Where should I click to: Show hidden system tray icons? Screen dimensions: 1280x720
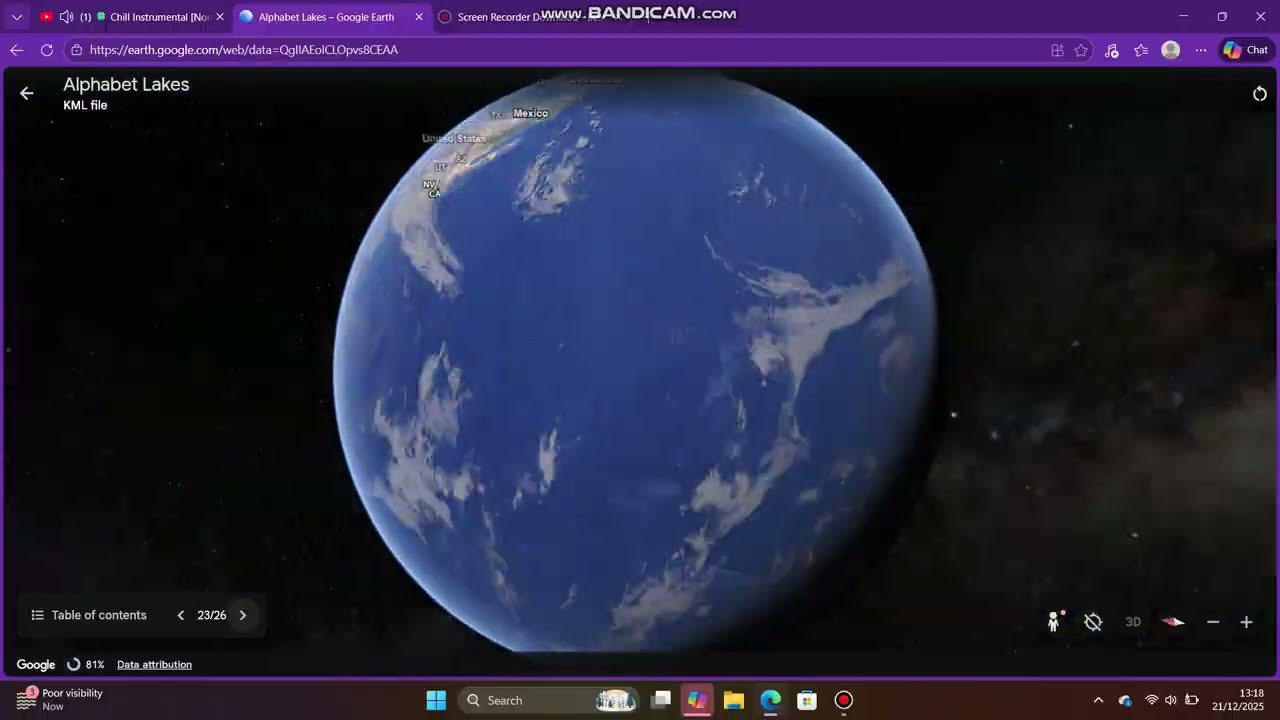[1098, 700]
